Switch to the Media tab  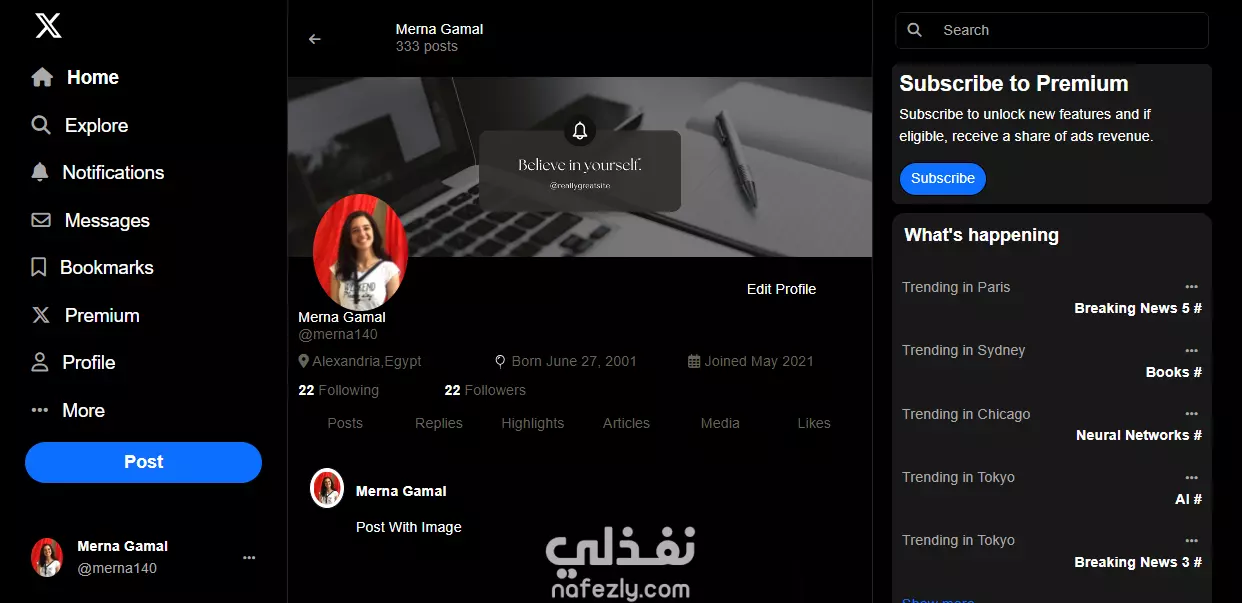tap(720, 423)
